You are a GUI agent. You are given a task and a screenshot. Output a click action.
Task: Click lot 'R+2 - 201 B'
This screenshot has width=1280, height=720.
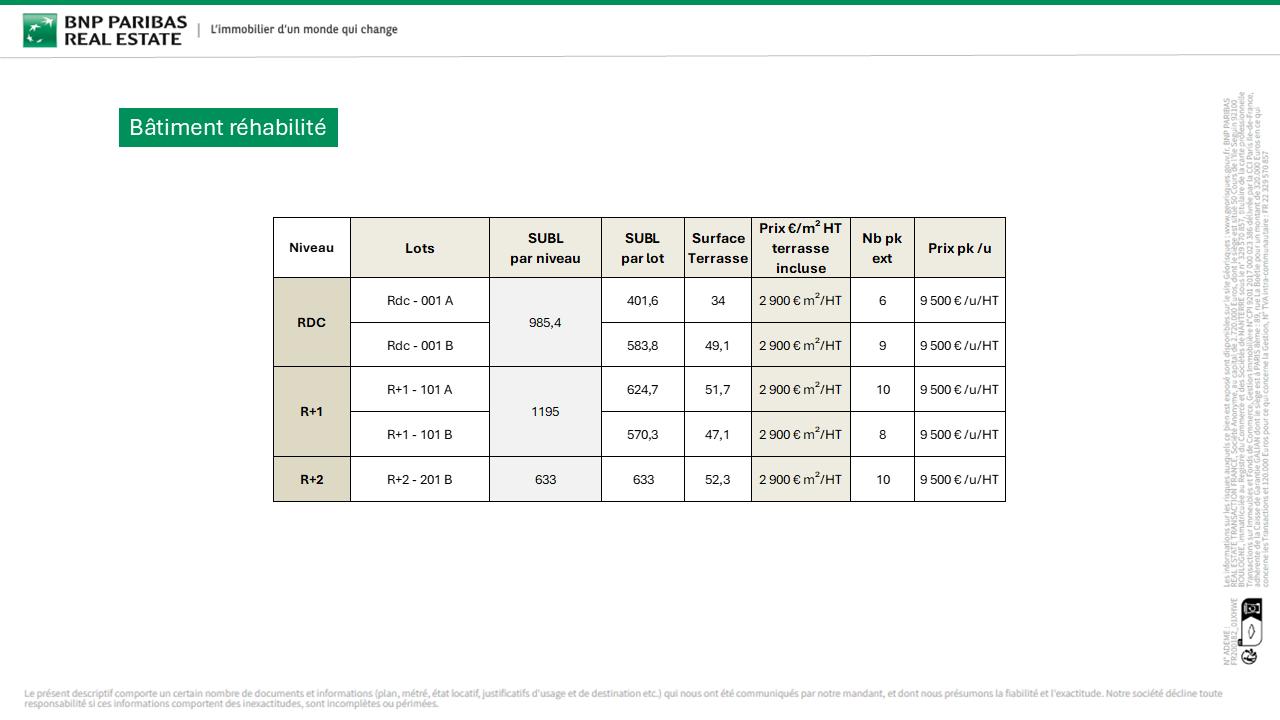tap(420, 479)
